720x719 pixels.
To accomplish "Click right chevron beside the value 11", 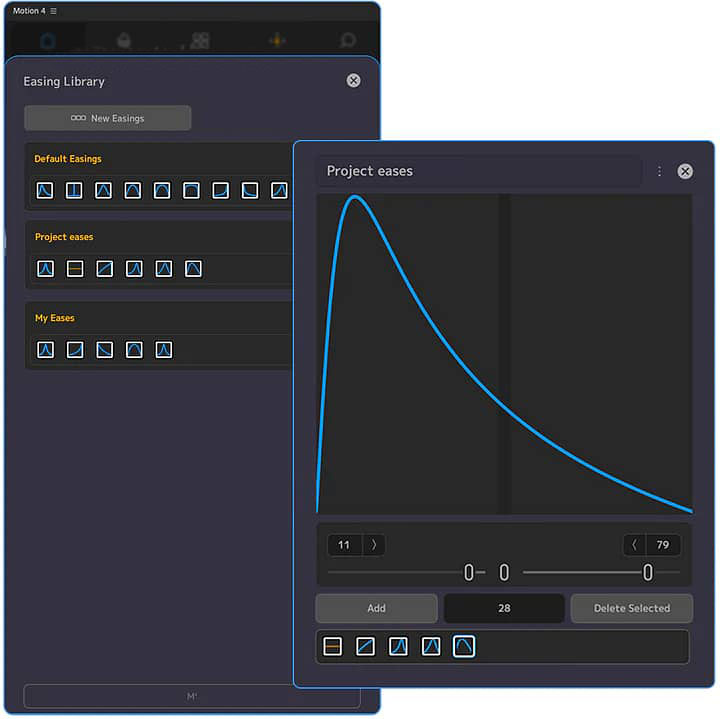I will 374,545.
